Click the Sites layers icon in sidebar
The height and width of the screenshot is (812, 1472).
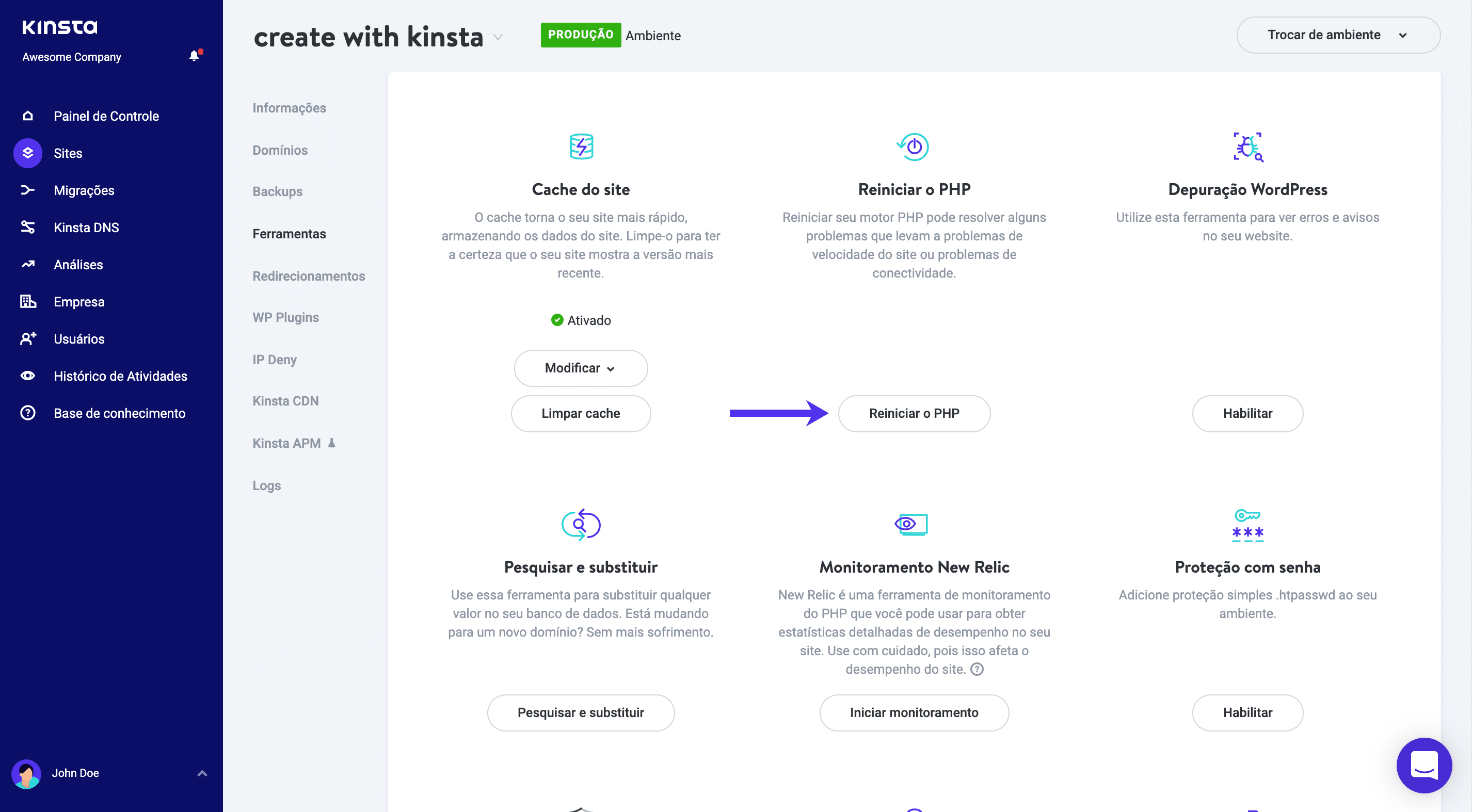click(28, 153)
